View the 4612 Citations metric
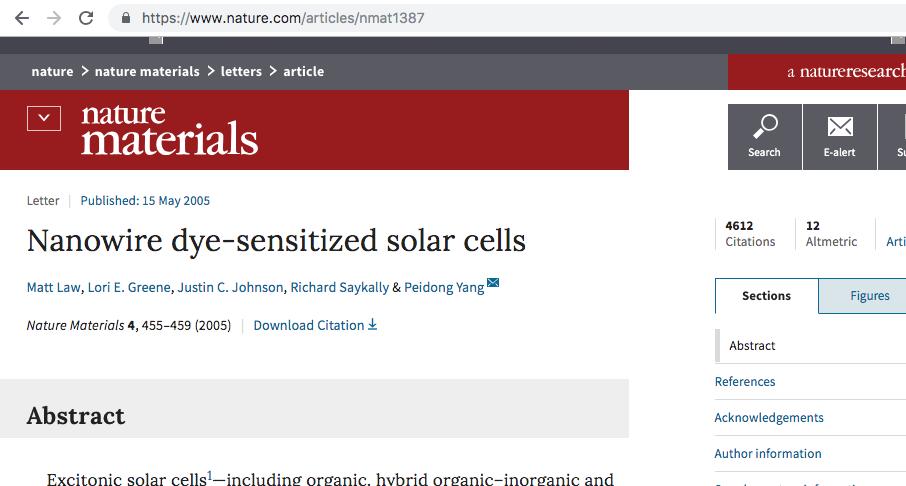906x486 pixels. 750,233
